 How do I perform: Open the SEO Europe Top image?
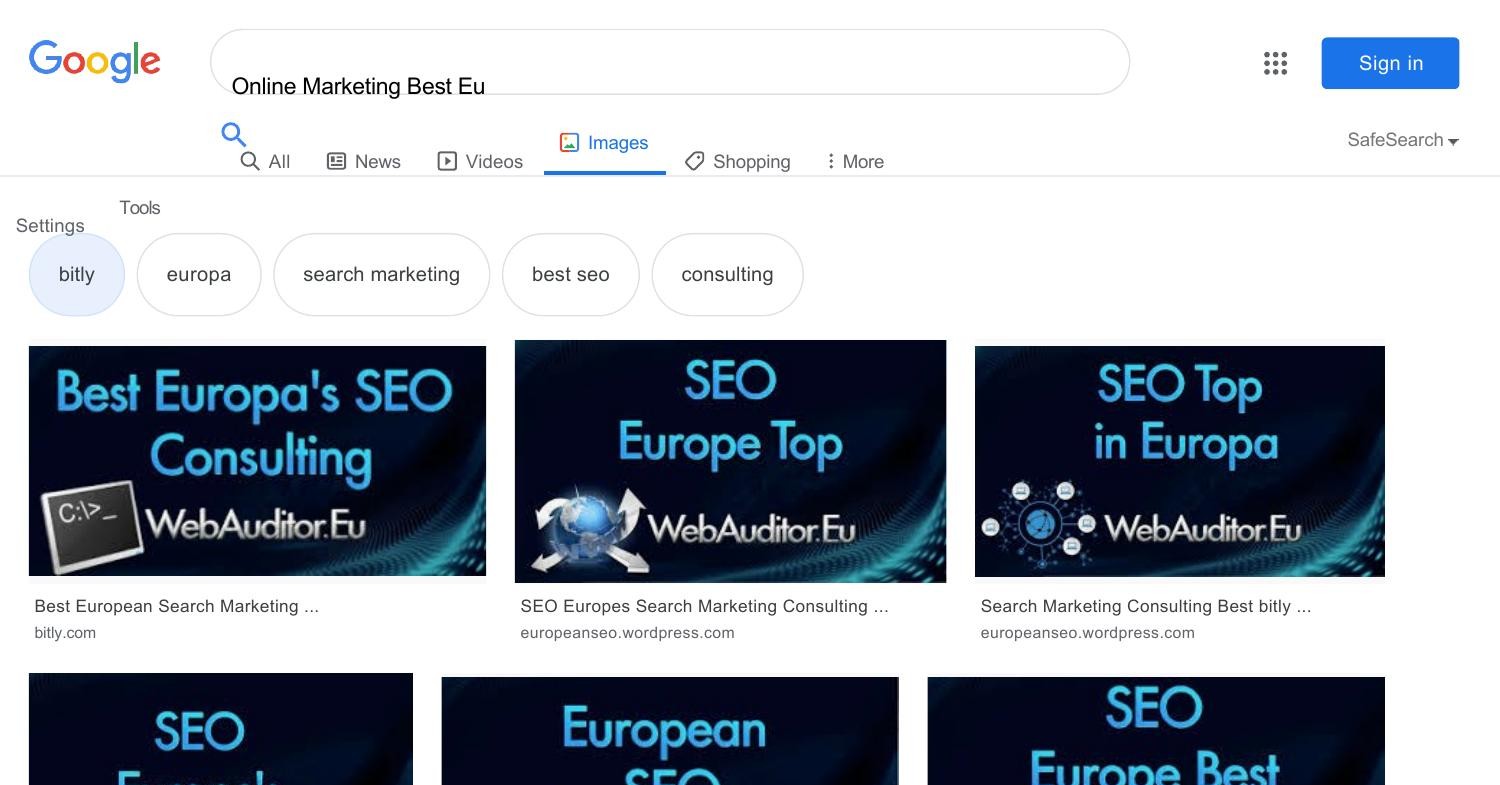(x=730, y=461)
